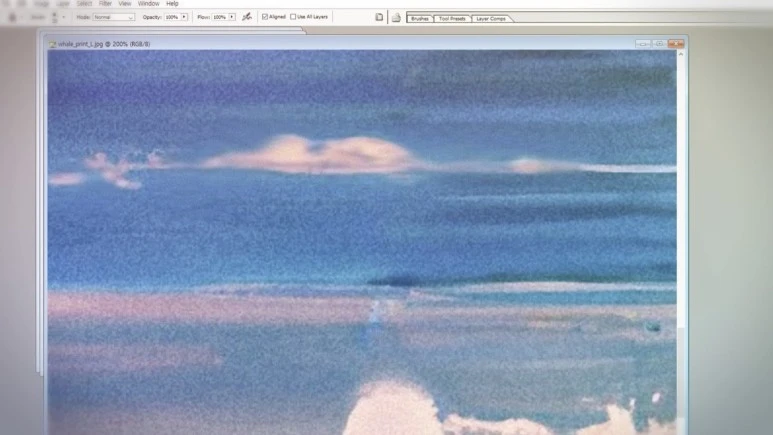Screen dimensions: 773x435
Task: Click the palette well icon beside Brushes tab
Action: (x=396, y=18)
